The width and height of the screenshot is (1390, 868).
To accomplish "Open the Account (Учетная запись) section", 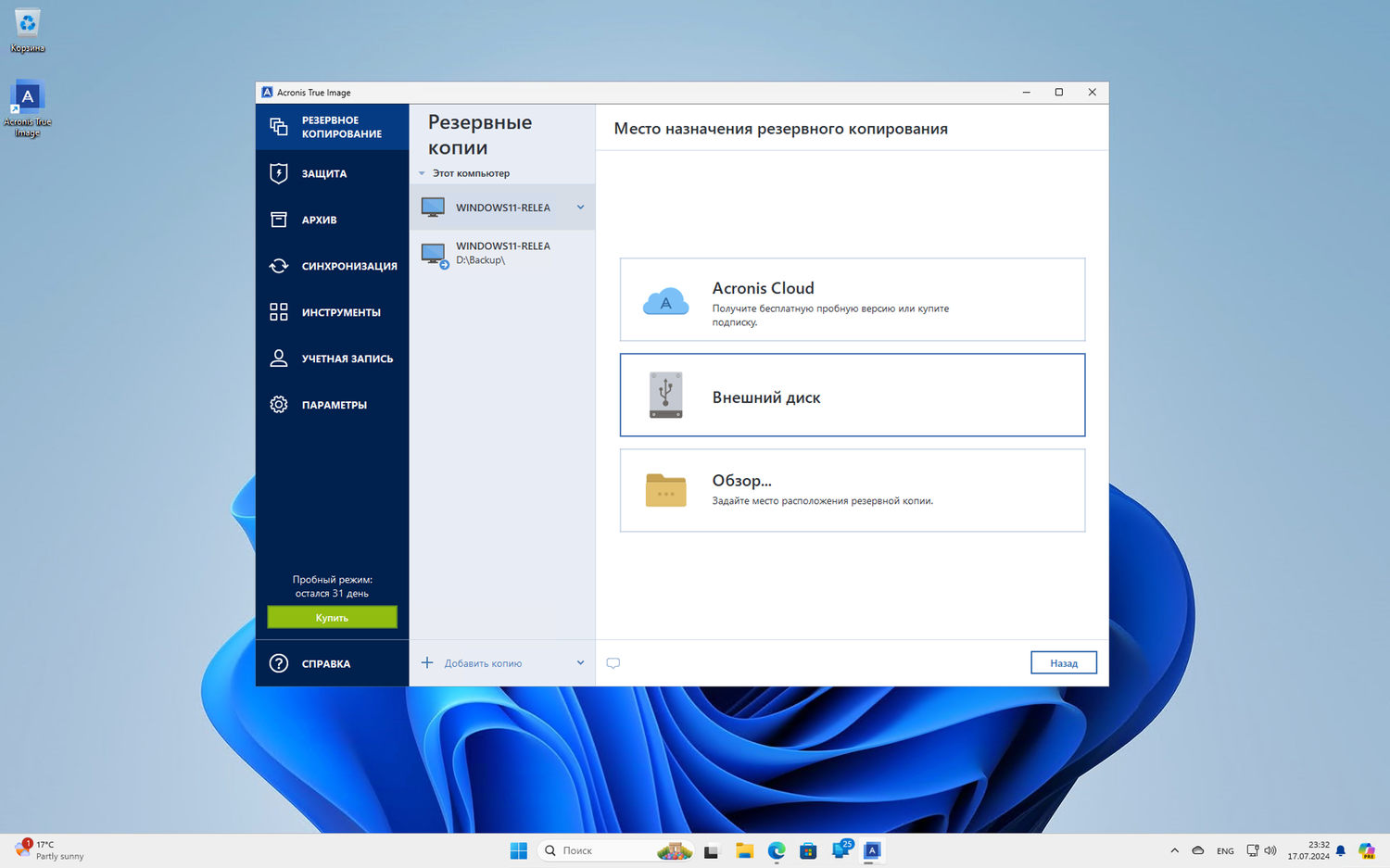I will (346, 359).
